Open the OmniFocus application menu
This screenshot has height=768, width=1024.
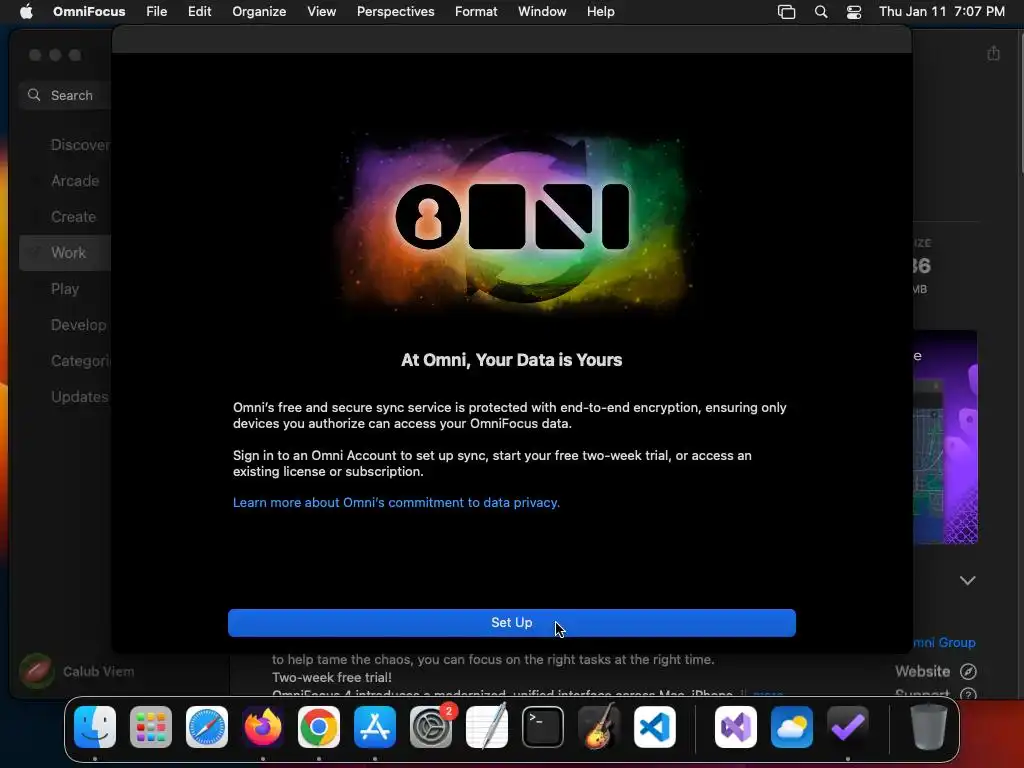[x=89, y=11]
